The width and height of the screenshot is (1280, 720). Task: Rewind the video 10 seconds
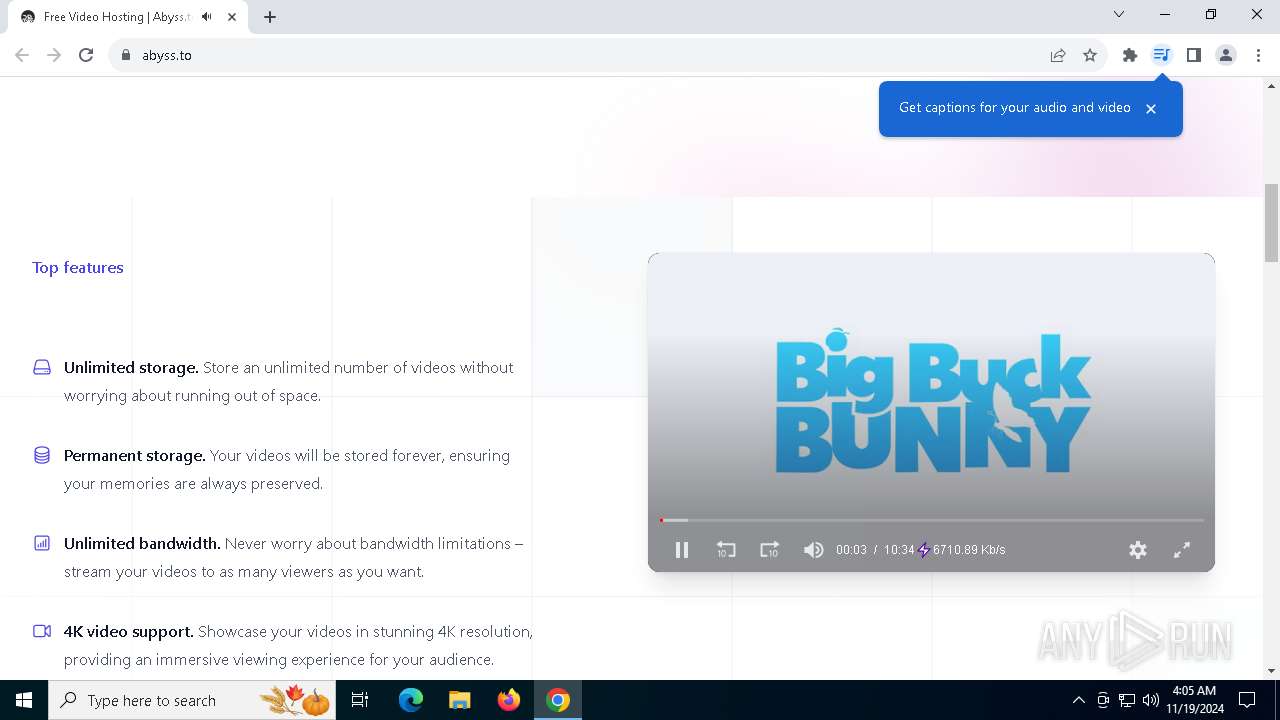pyautogui.click(x=726, y=550)
